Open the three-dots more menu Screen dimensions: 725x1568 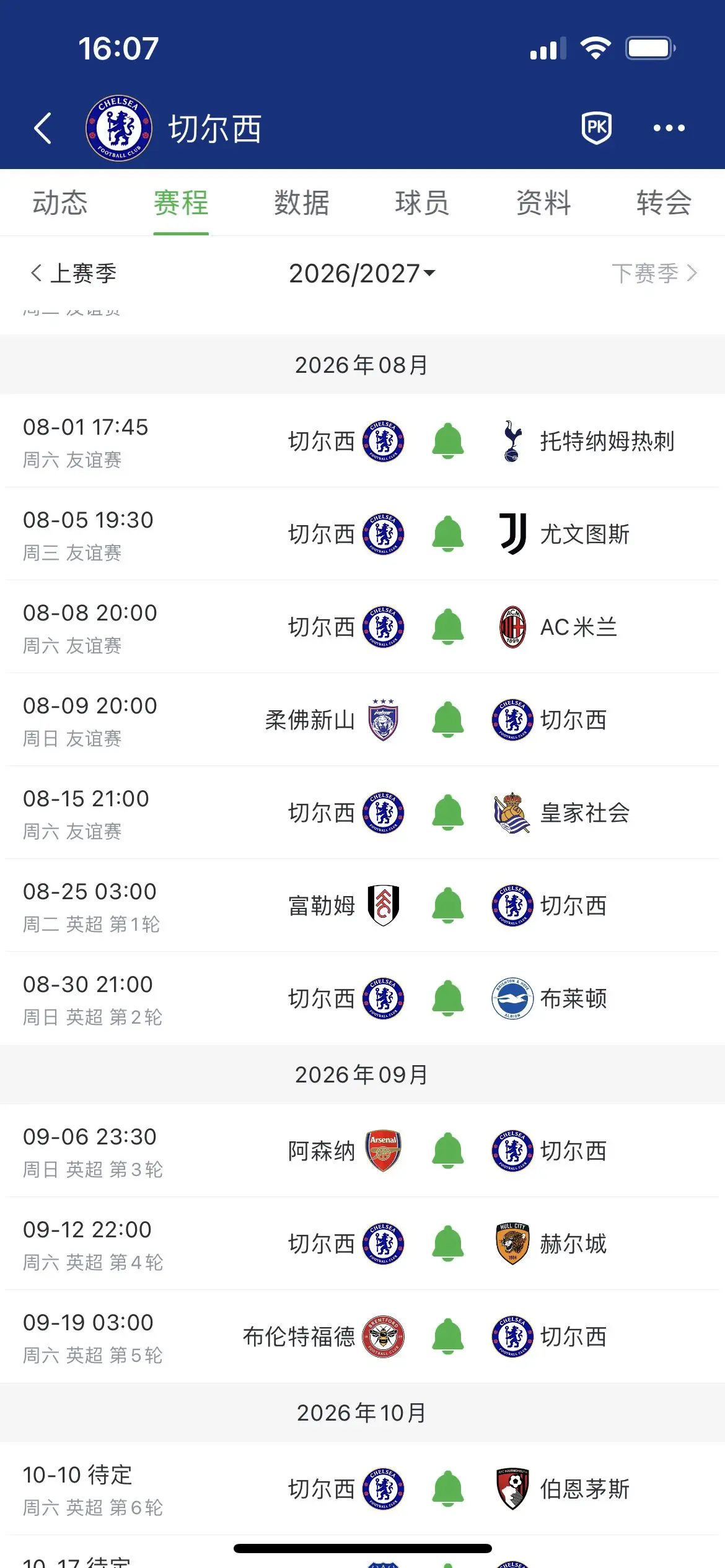pos(669,128)
